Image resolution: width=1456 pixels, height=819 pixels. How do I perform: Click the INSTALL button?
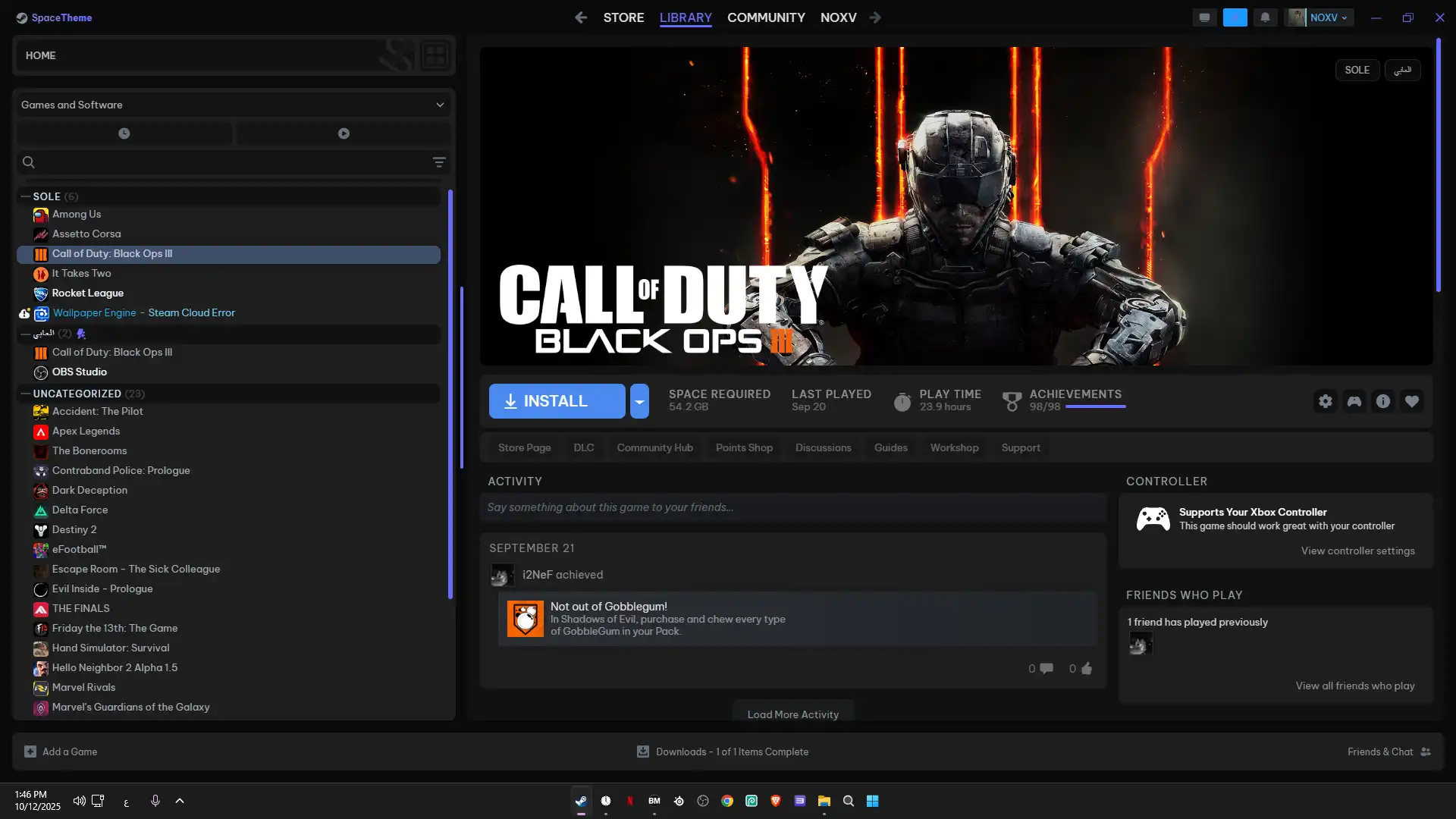(x=557, y=401)
